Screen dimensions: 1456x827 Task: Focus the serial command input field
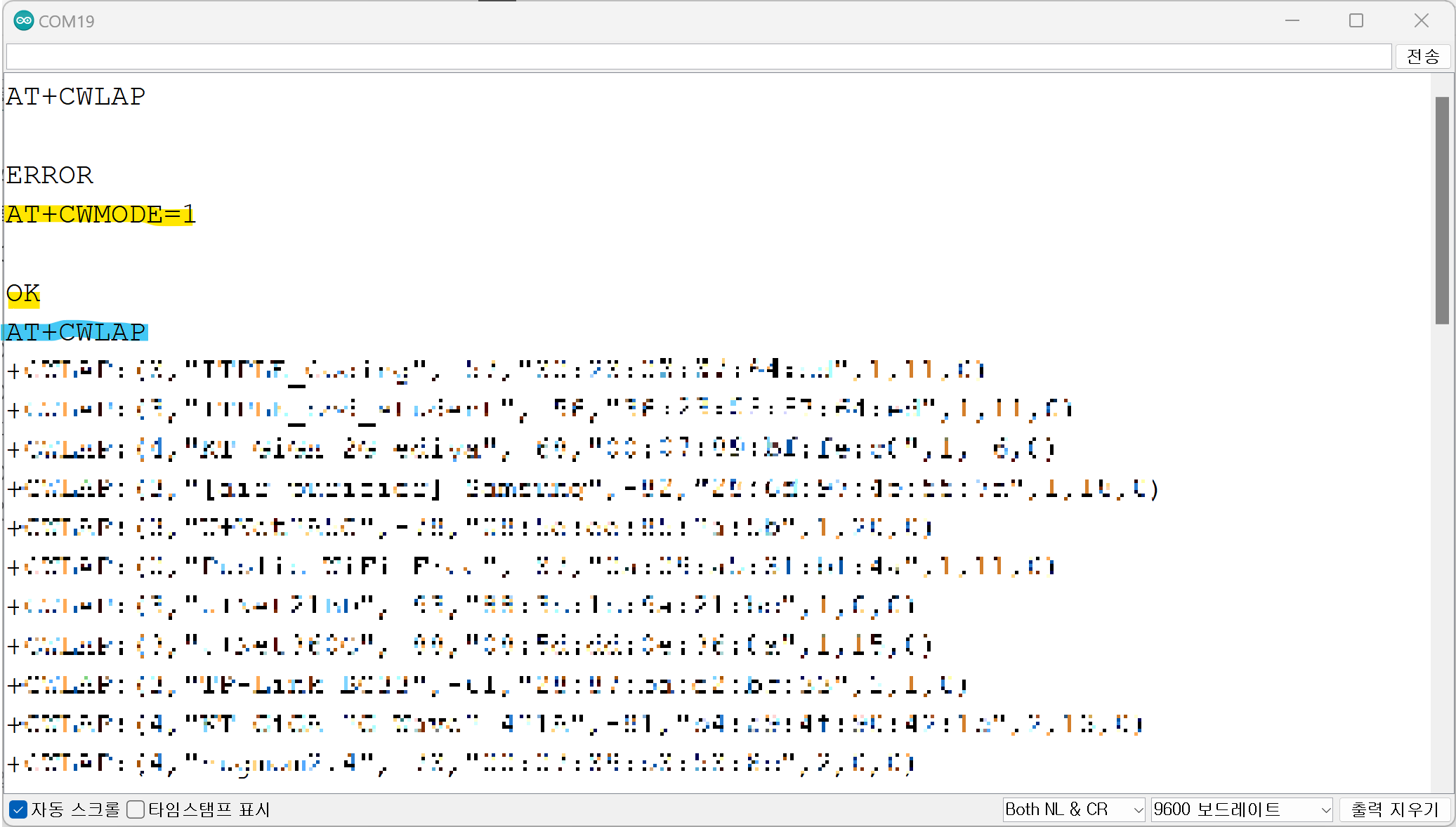click(698, 56)
